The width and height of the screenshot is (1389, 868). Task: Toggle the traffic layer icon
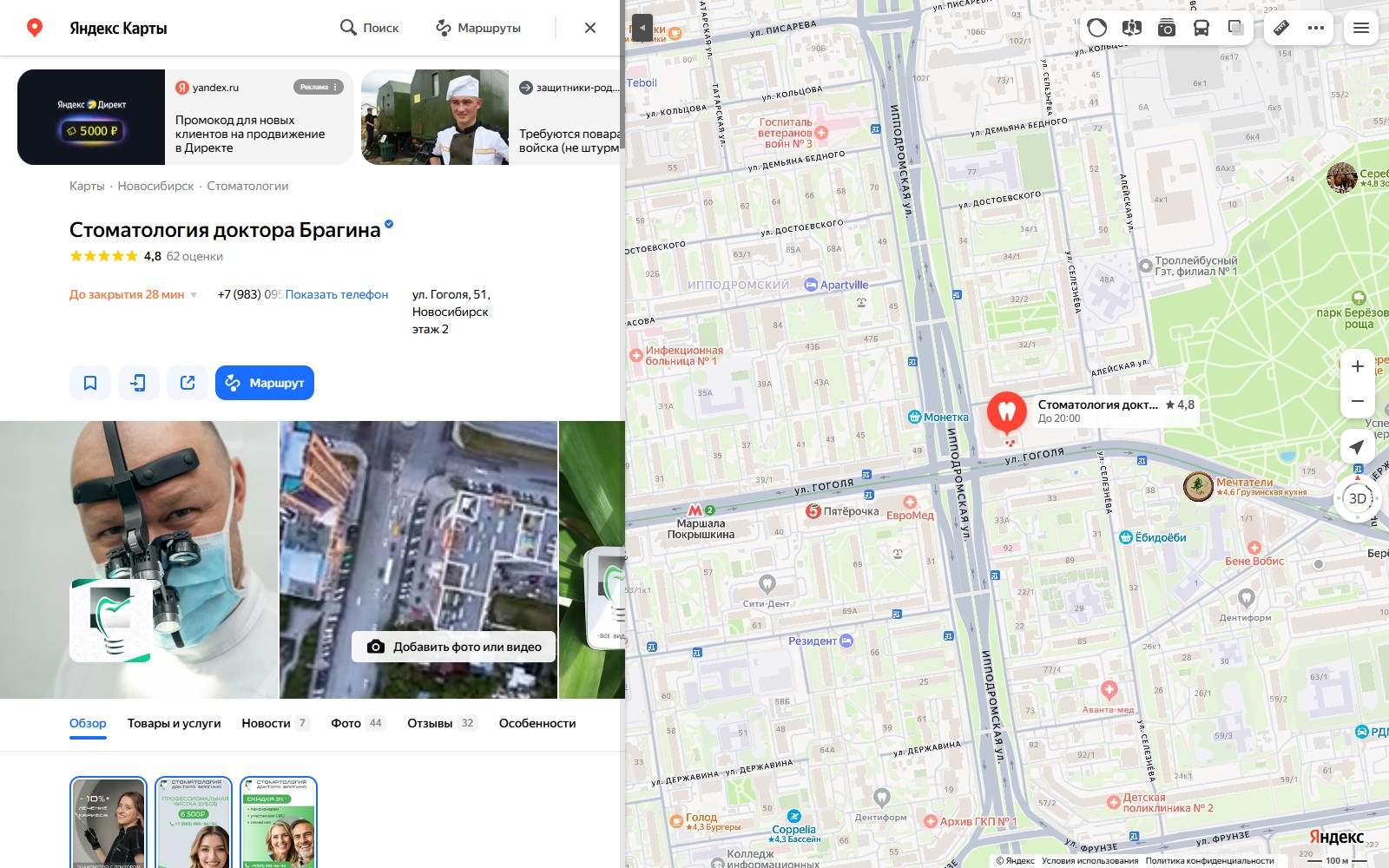point(1097,28)
